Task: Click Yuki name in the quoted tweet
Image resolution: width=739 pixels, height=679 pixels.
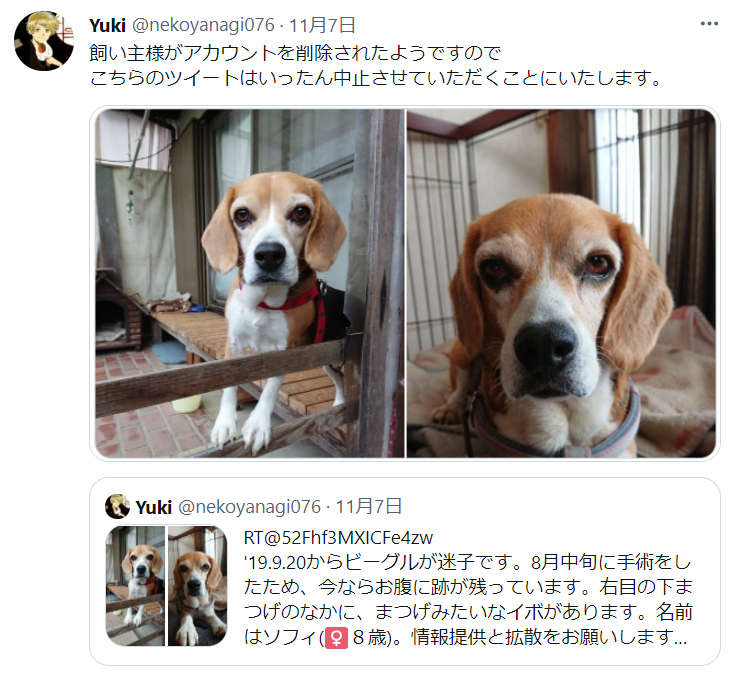Action: point(154,507)
